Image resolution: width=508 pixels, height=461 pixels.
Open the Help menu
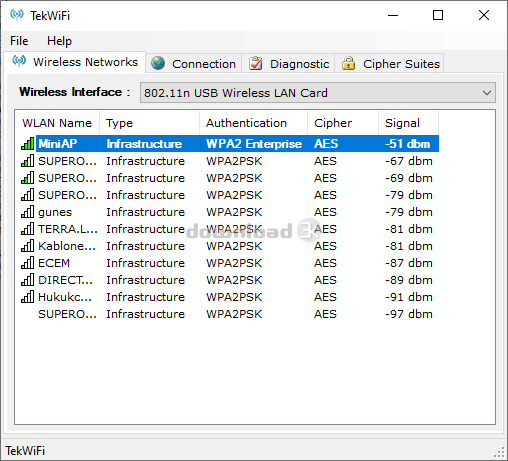click(x=59, y=41)
